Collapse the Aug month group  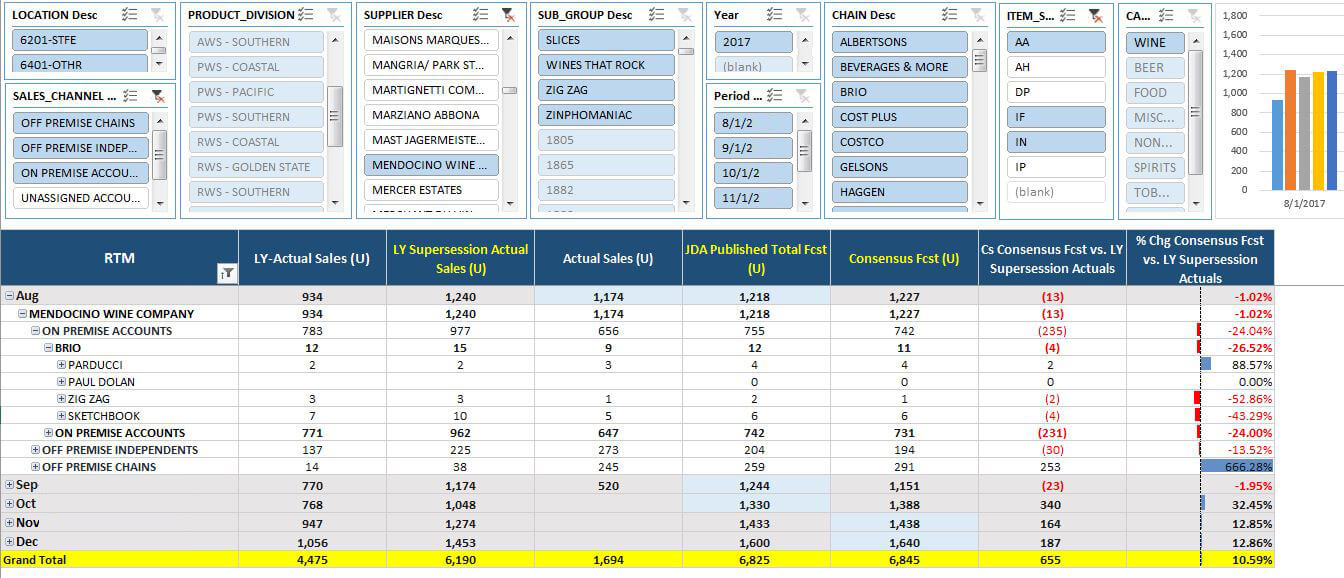coord(9,296)
